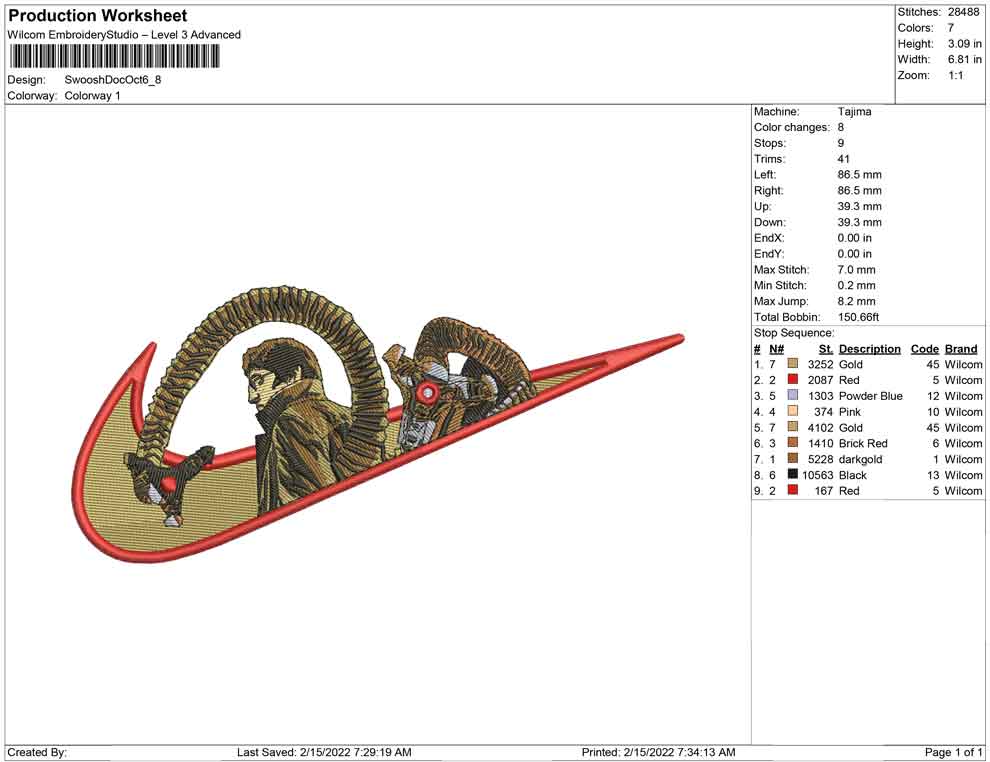Click the 'Description' column header
The image size is (990, 762).
pos(869,349)
